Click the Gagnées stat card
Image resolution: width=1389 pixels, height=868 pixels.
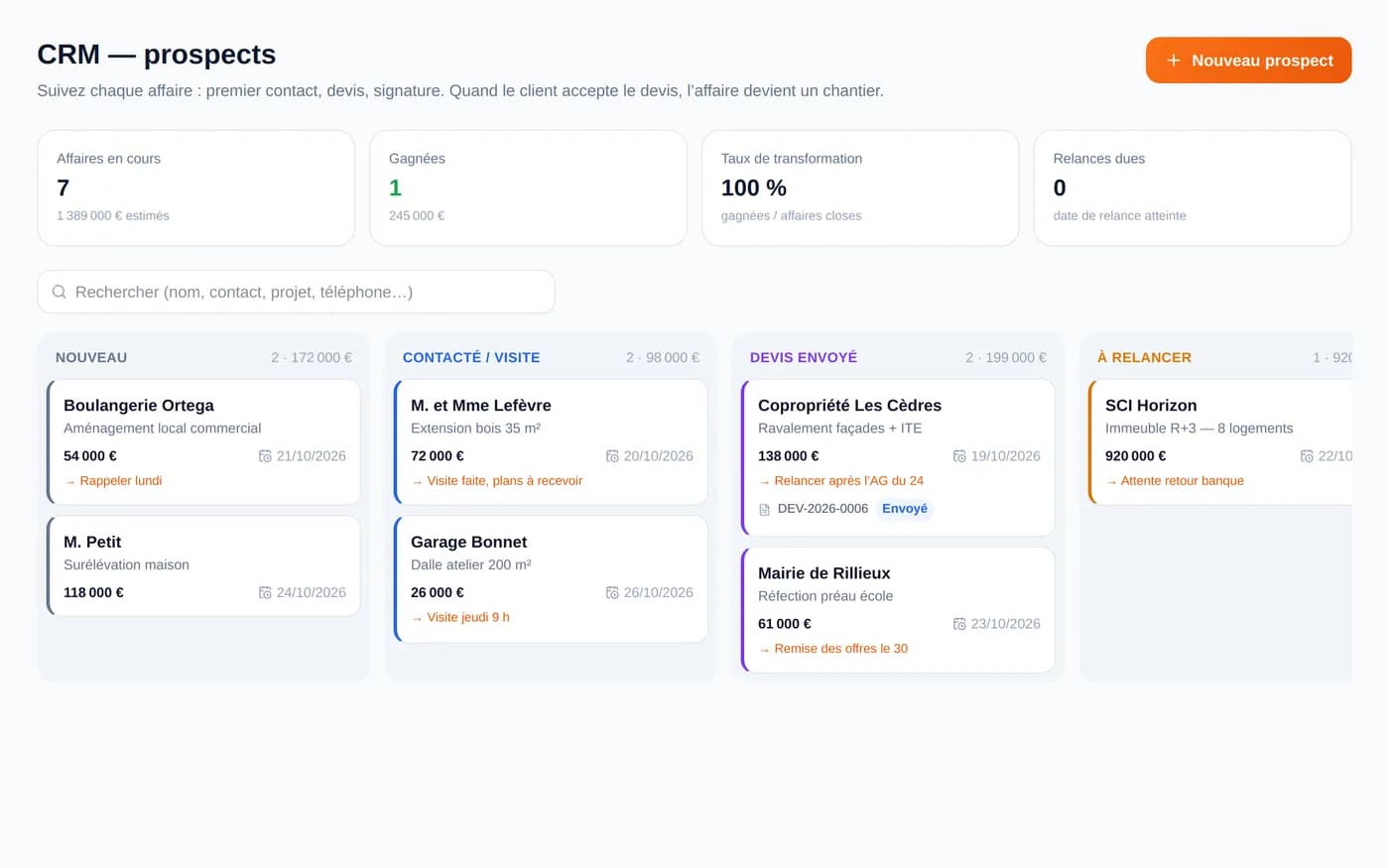[x=528, y=187]
